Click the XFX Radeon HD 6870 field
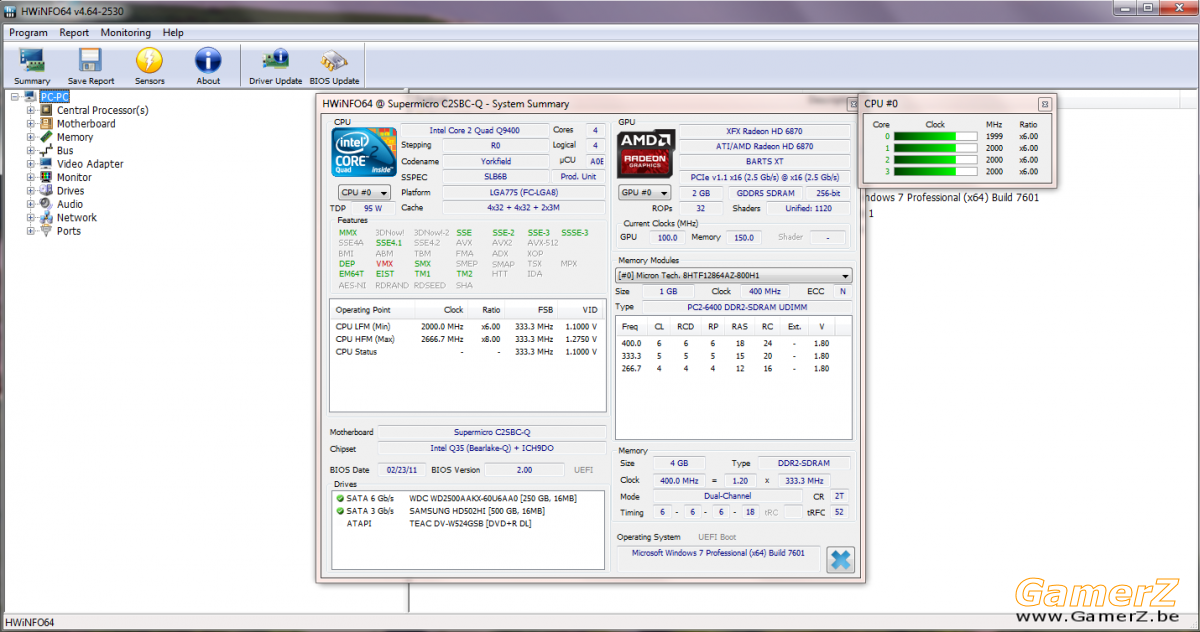The width and height of the screenshot is (1200, 632). tap(764, 131)
